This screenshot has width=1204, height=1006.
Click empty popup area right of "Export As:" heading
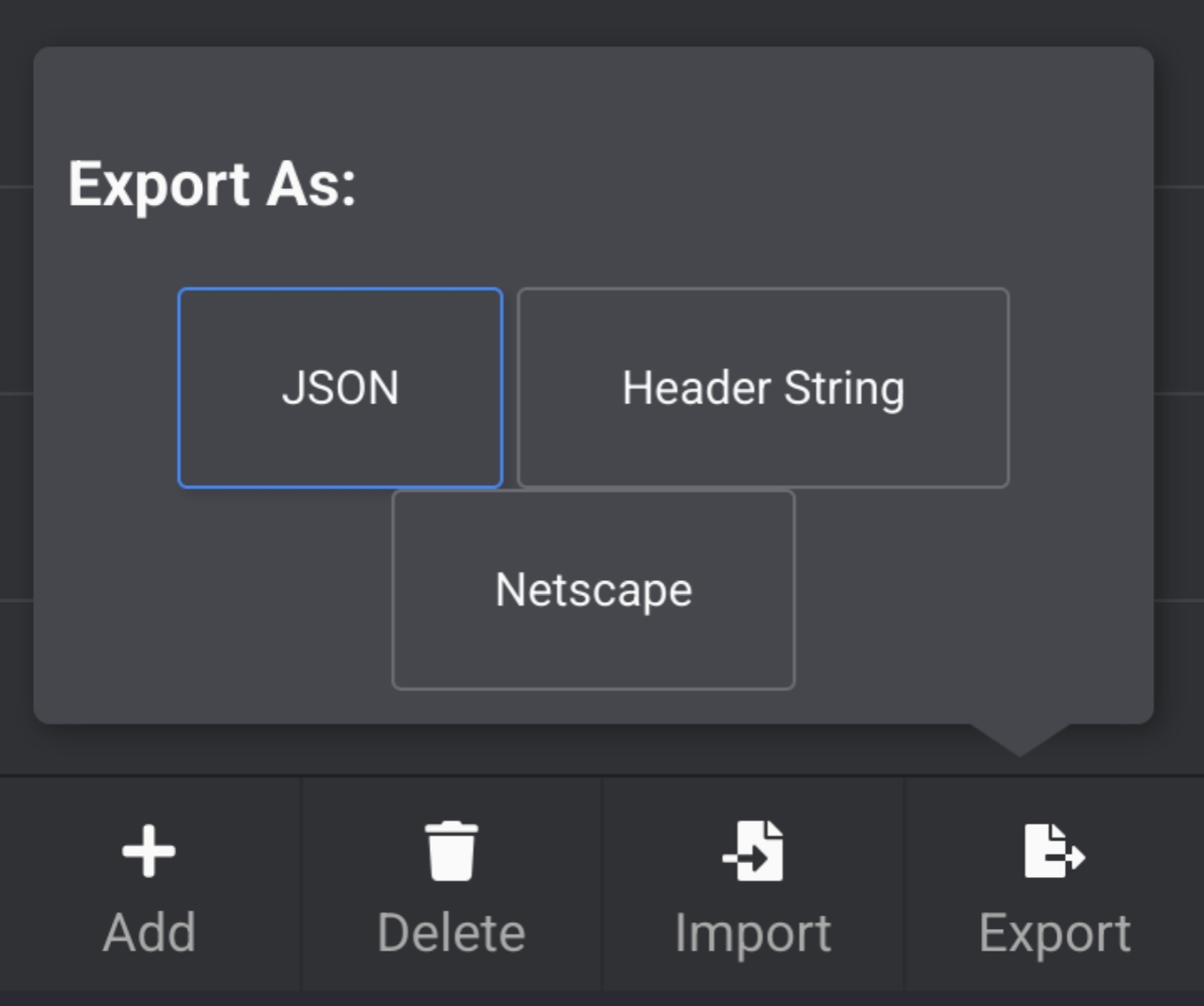point(752,183)
